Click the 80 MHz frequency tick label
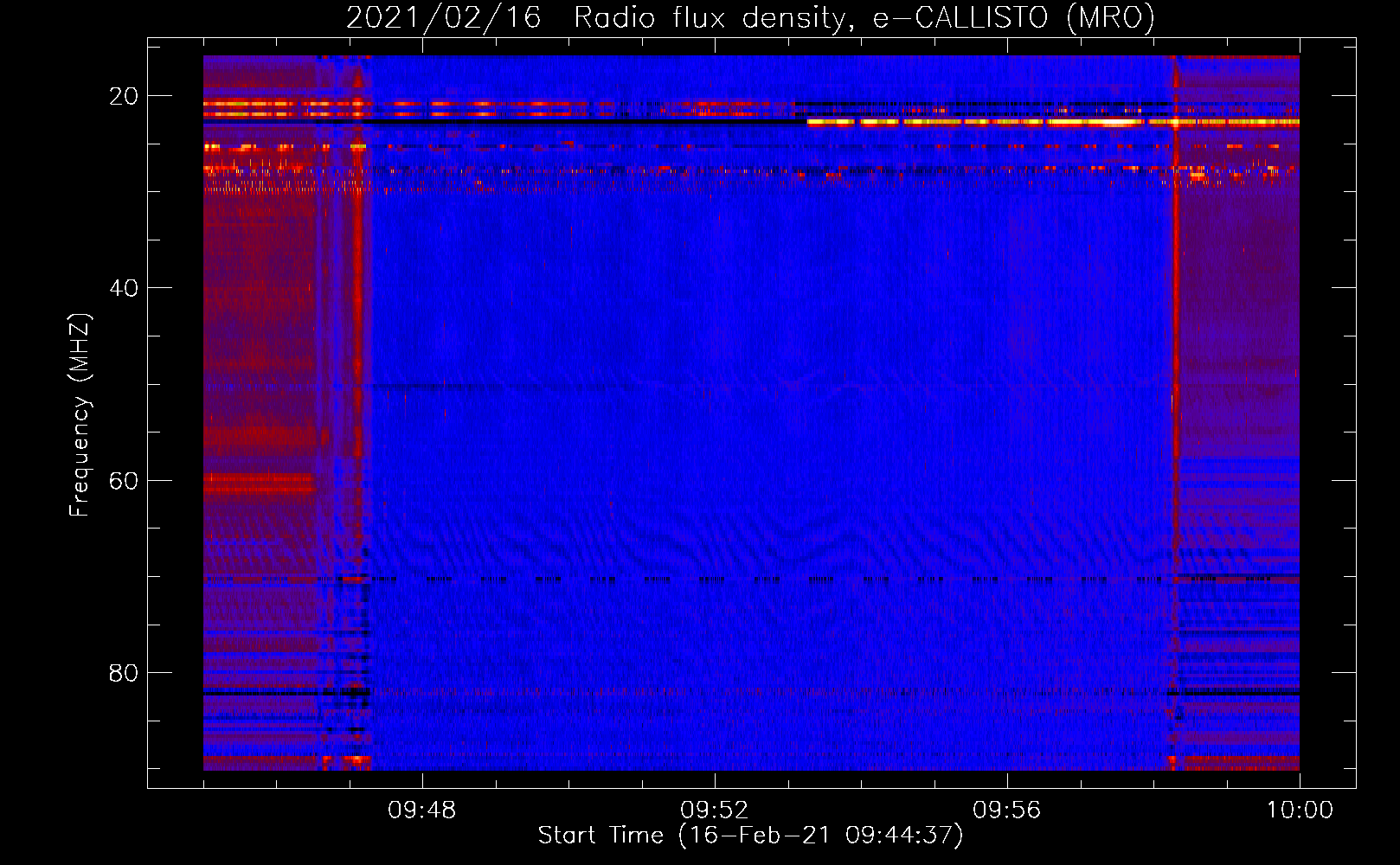Image resolution: width=1400 pixels, height=865 pixels. click(x=124, y=672)
